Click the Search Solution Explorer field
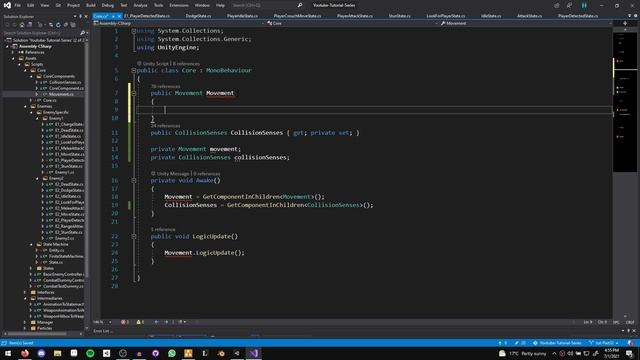 pos(44,33)
